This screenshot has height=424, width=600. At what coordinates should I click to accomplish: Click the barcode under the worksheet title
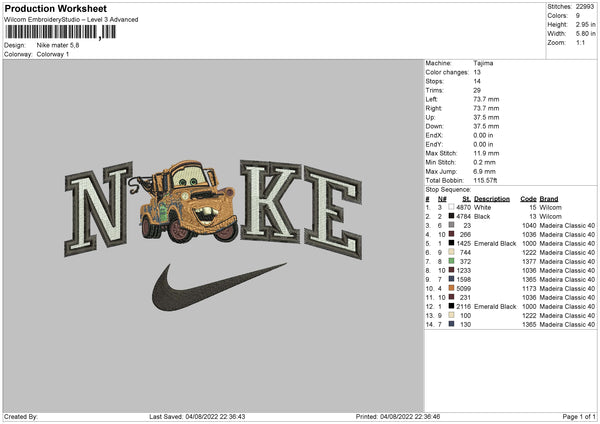[x=60, y=32]
